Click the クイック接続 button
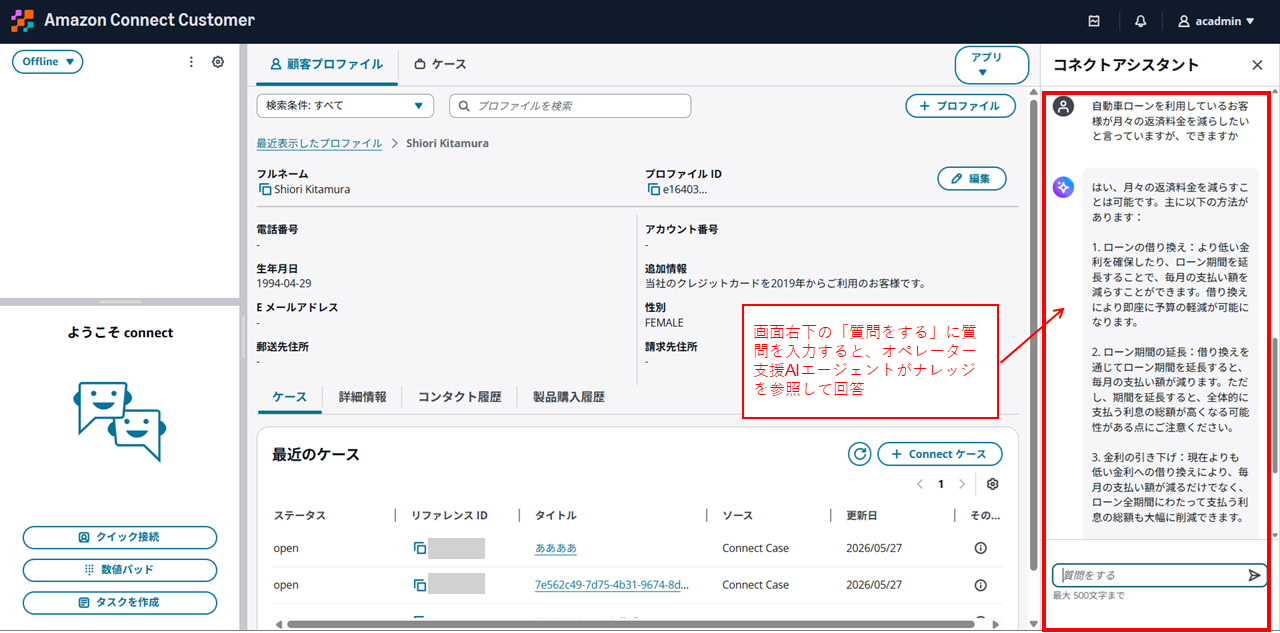 (x=120, y=537)
